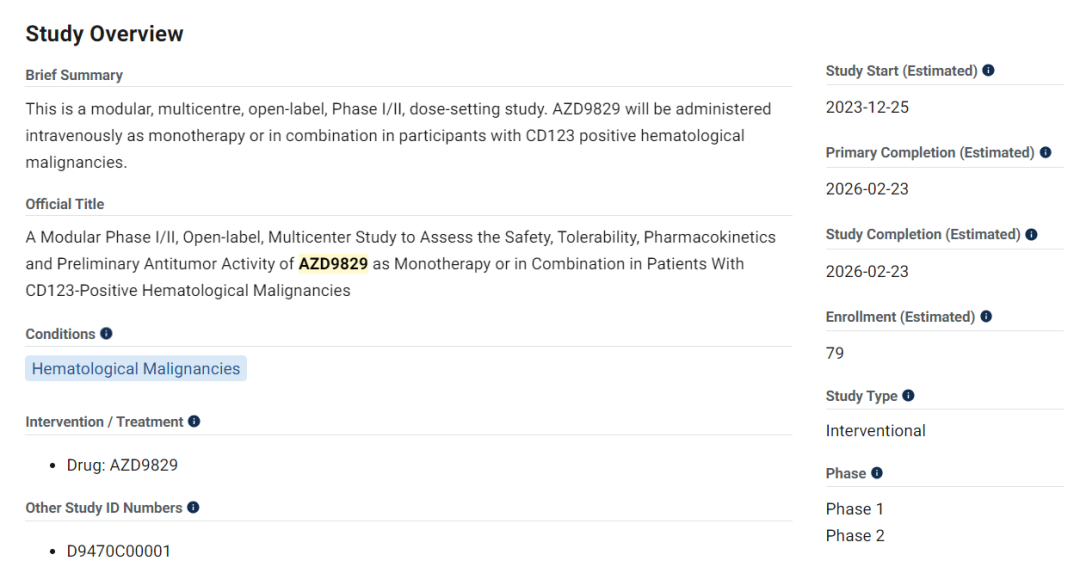Click the Interventional study type value

coord(876,431)
